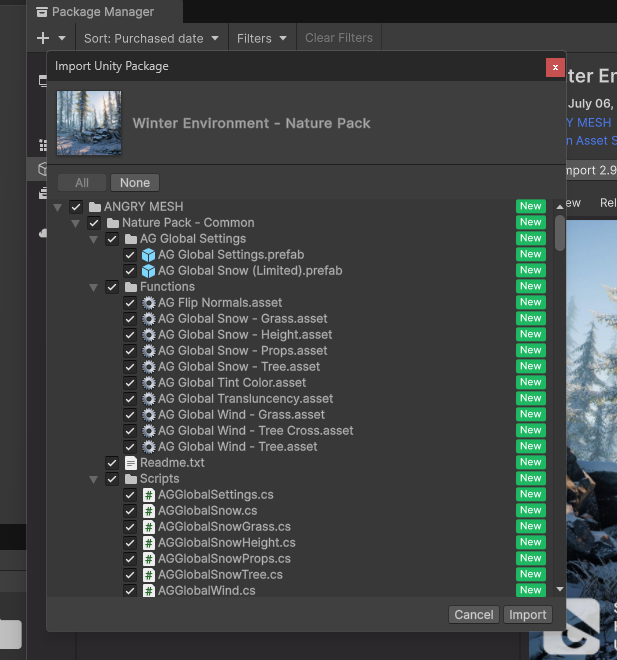The width and height of the screenshot is (617, 660).
Task: Click the gear icon of AG Global Snow - Tree.asset
Action: [148, 367]
